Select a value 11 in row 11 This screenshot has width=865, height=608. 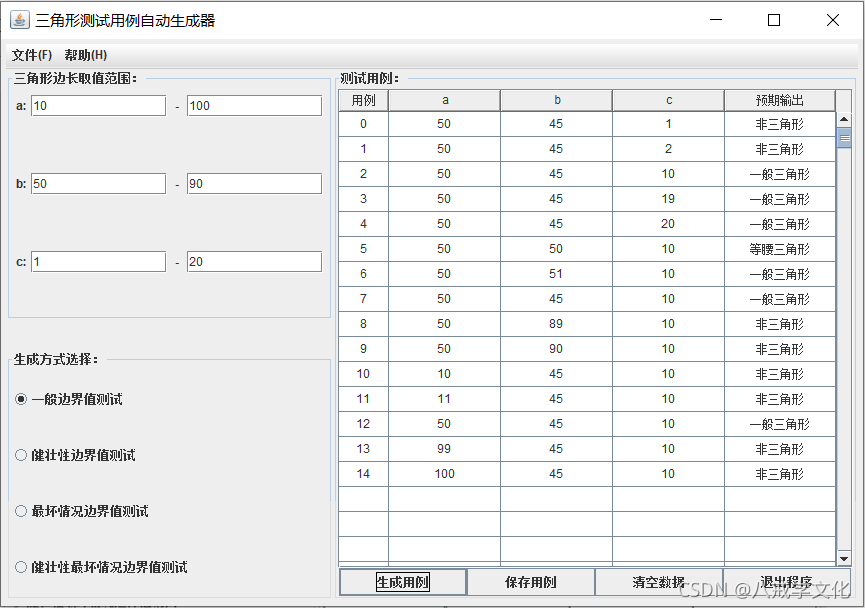[445, 399]
